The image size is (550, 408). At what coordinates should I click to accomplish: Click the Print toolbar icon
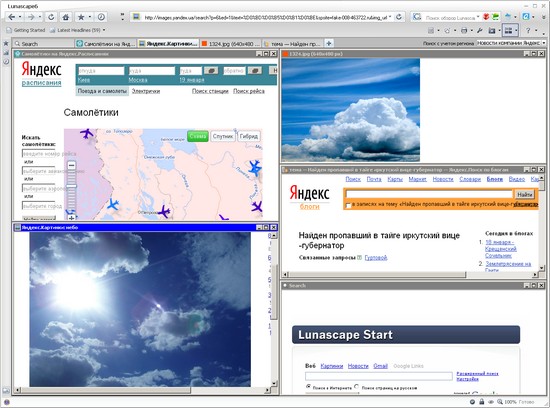point(464,31)
